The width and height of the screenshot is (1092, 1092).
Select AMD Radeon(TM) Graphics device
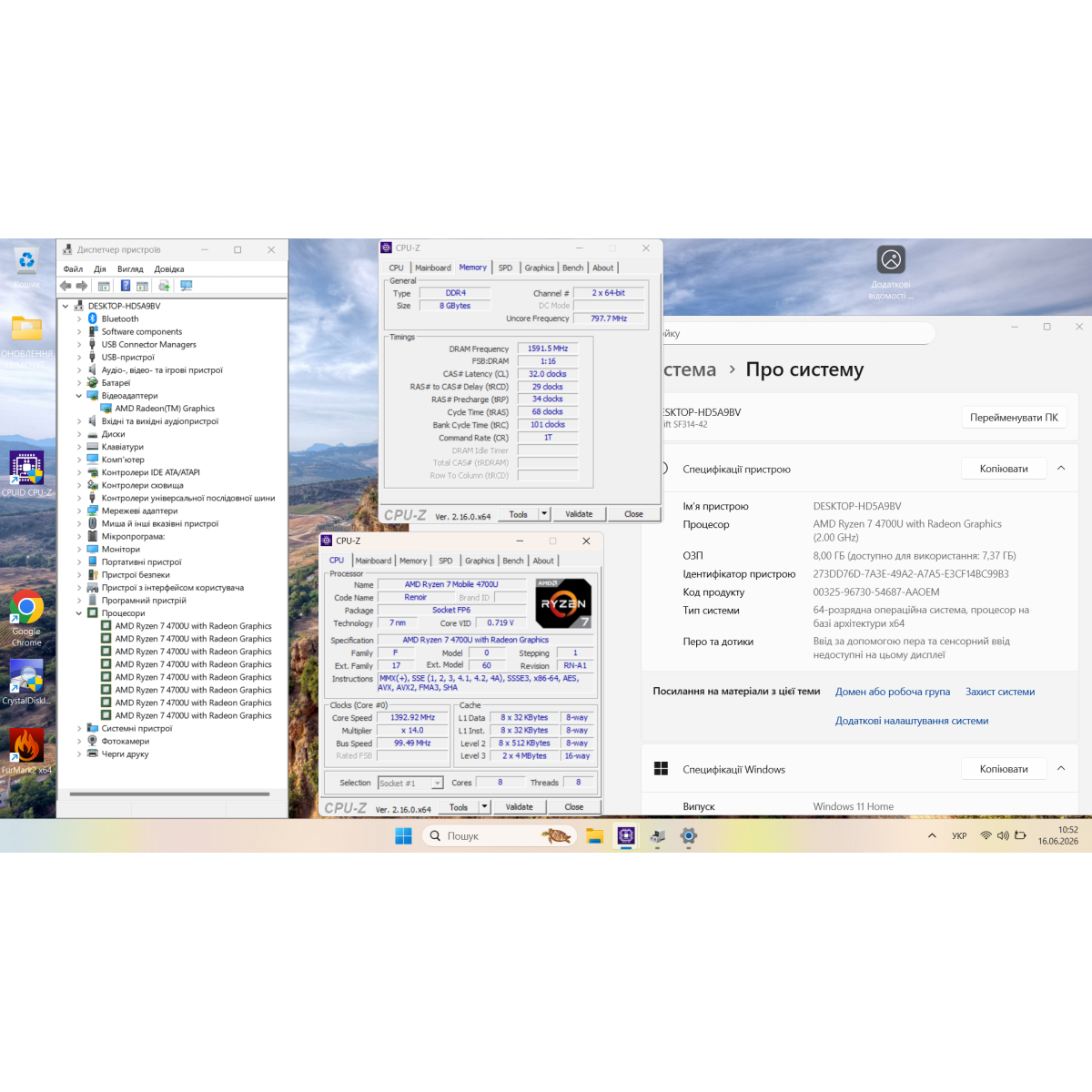click(x=165, y=409)
